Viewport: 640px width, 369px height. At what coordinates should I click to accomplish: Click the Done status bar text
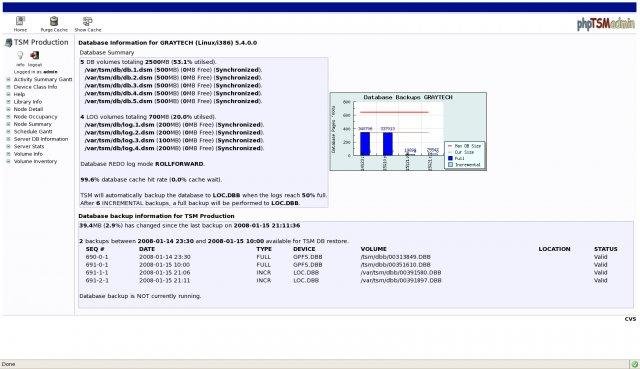[8, 364]
